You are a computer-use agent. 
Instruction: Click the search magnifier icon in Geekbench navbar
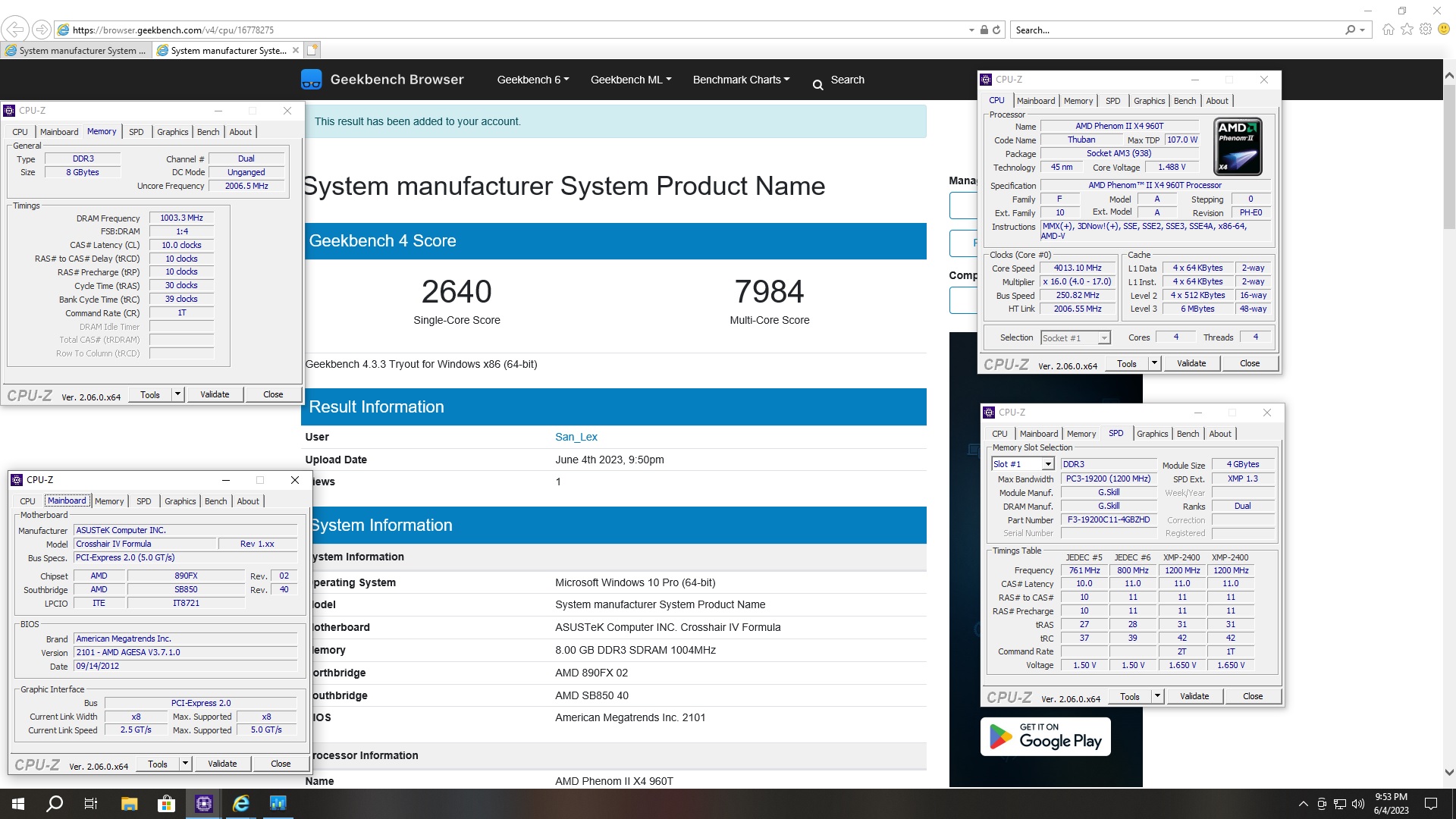click(x=817, y=84)
